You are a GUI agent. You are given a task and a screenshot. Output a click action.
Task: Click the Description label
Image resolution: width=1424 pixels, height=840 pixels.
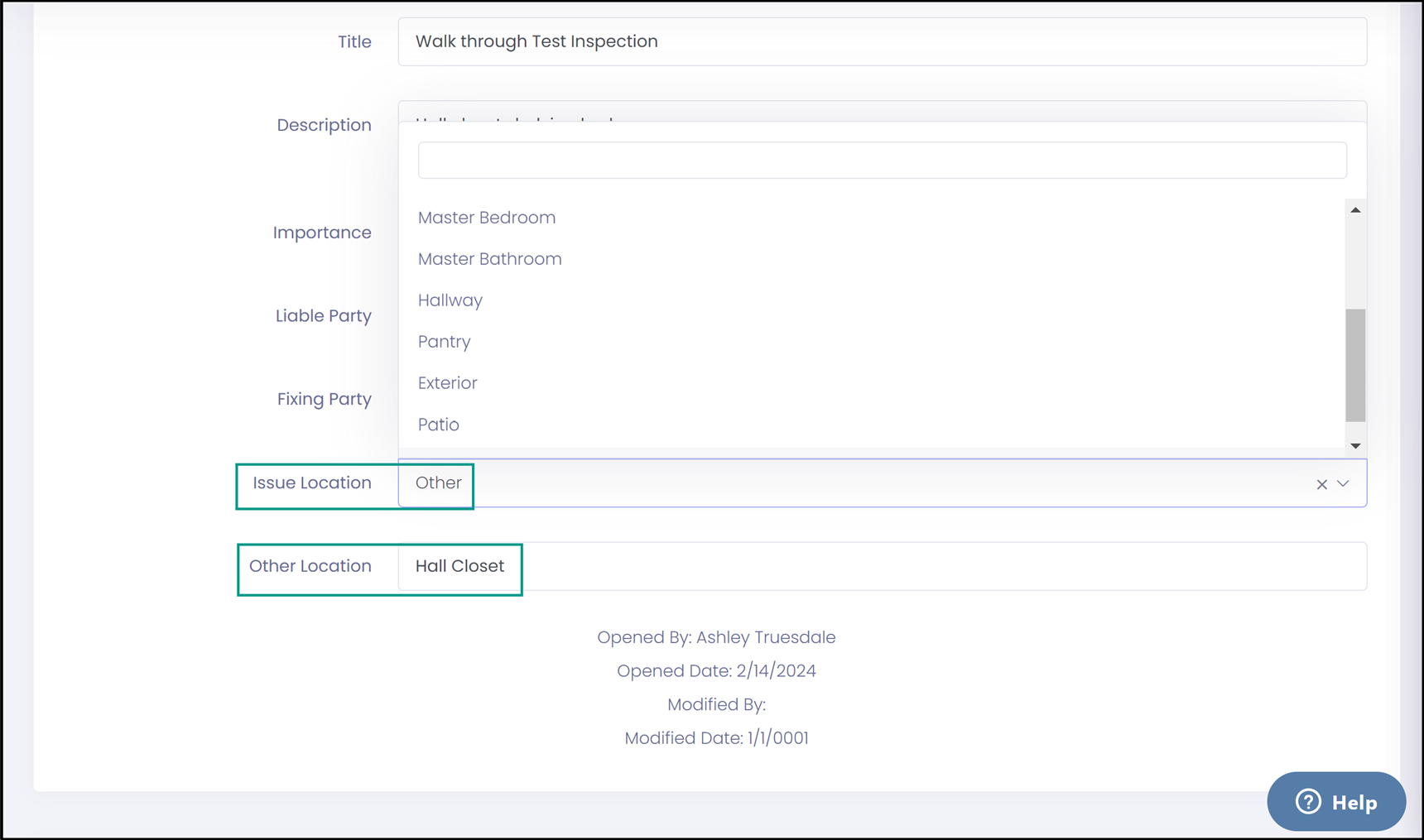tap(324, 125)
